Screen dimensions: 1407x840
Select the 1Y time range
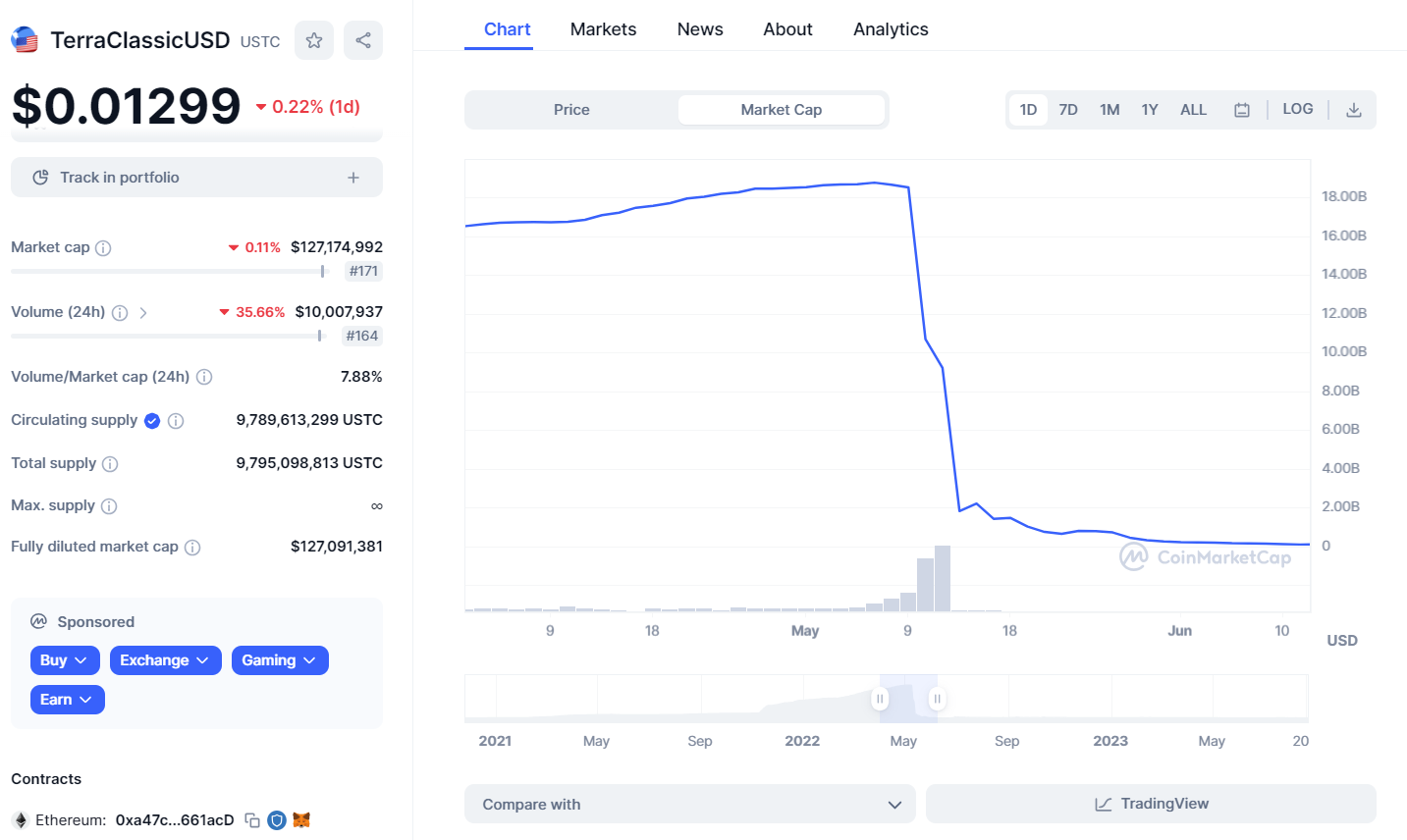(x=1150, y=110)
